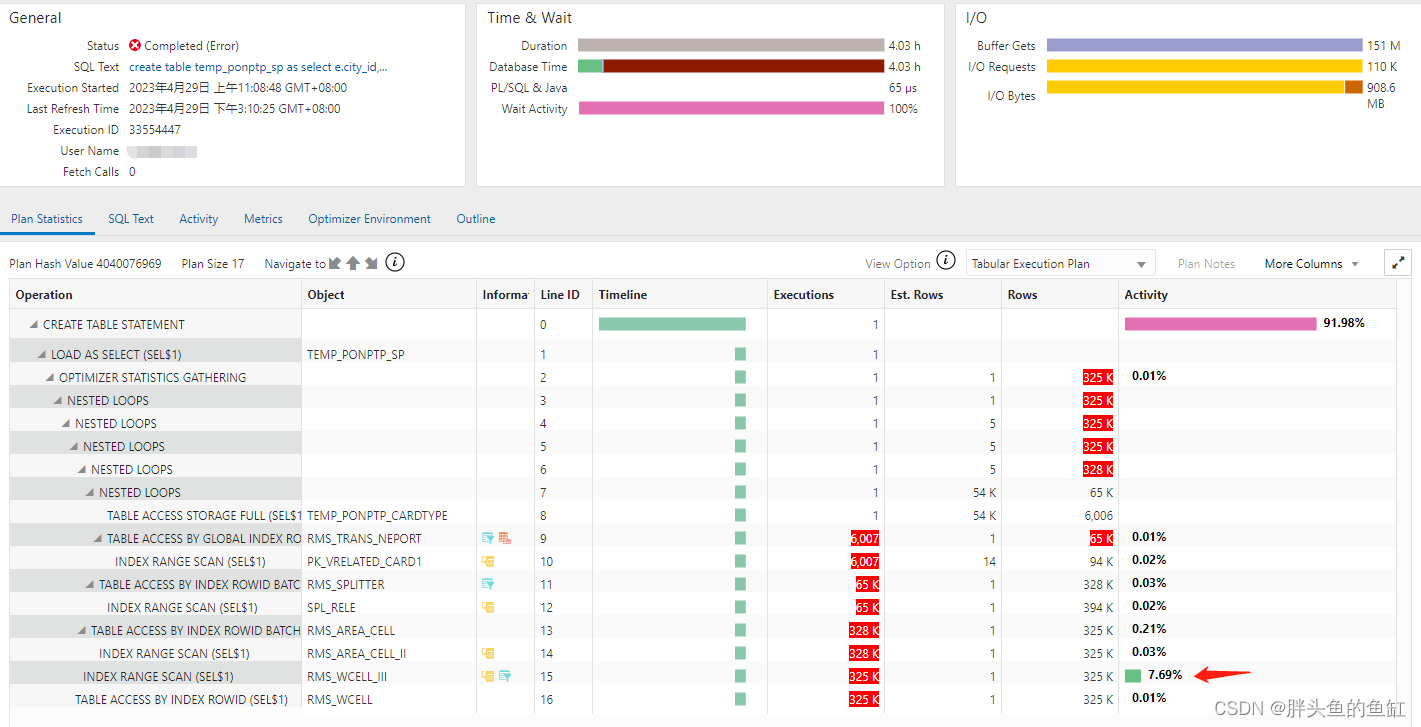1421x727 pixels.
Task: Select TABLE ACCESS BY INDEX ROWID row for RMS_WCELL
Action: coord(703,699)
